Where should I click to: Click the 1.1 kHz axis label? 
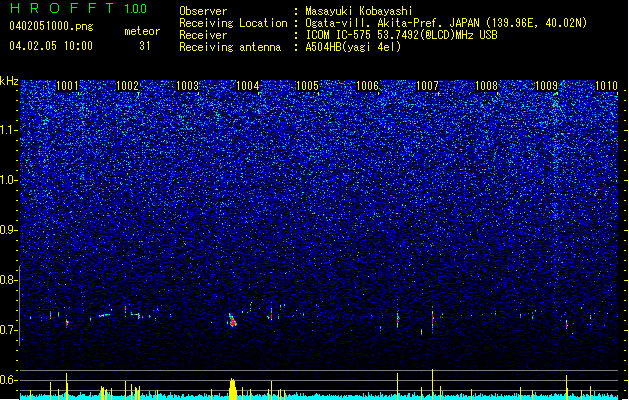pos(9,130)
